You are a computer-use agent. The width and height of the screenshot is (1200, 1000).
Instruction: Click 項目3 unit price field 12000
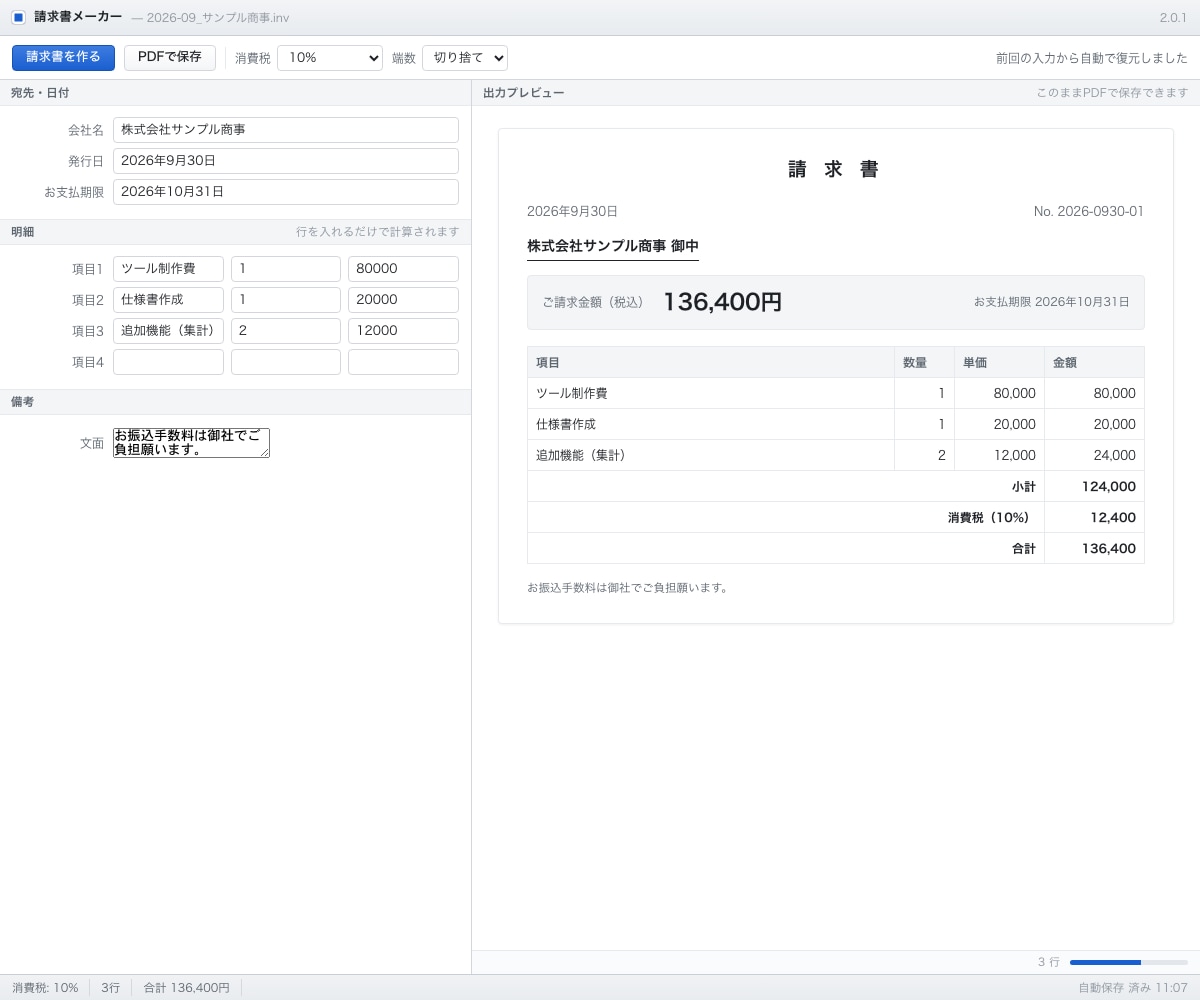point(403,331)
